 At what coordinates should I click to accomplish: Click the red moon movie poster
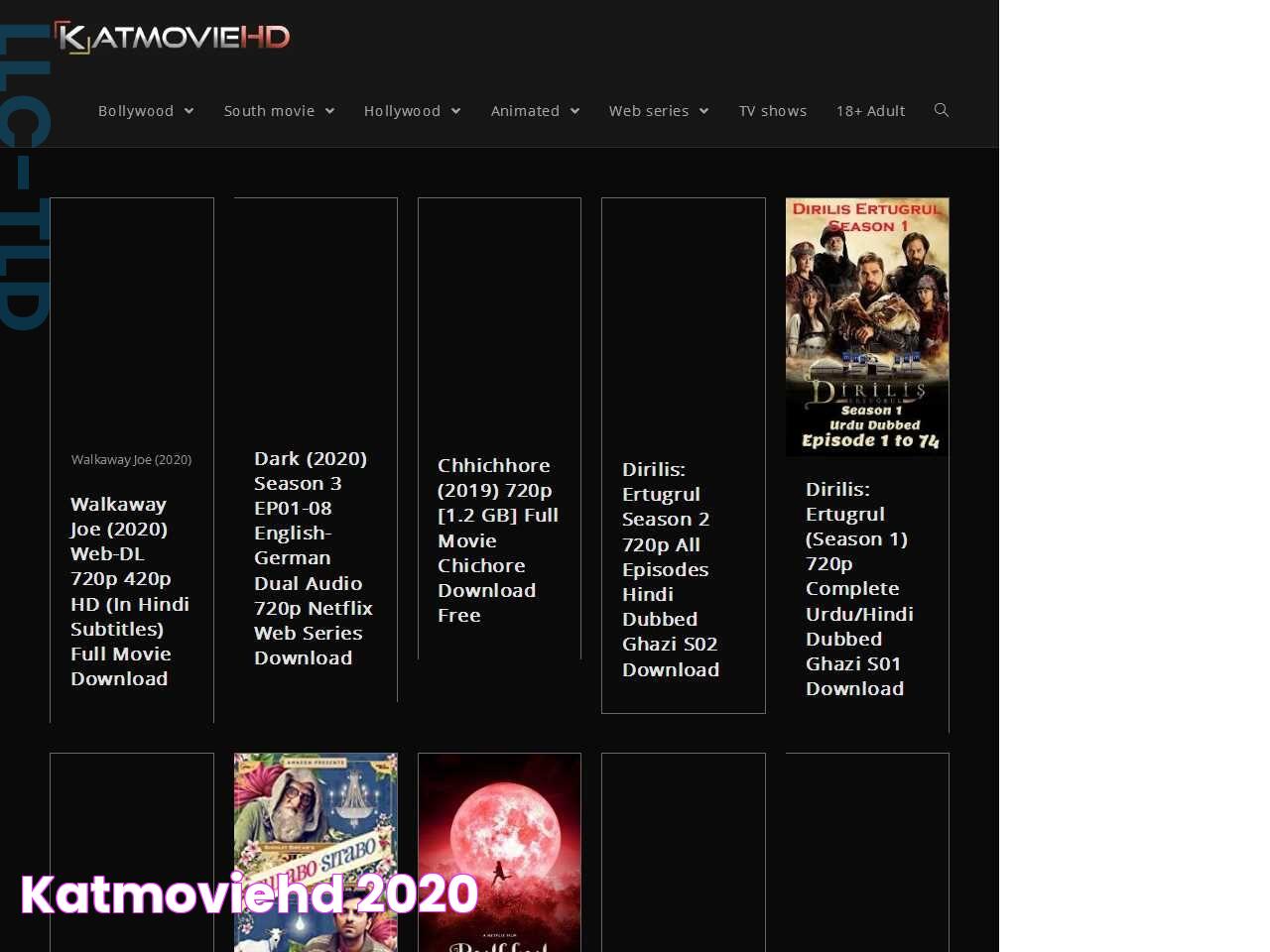[x=499, y=853]
